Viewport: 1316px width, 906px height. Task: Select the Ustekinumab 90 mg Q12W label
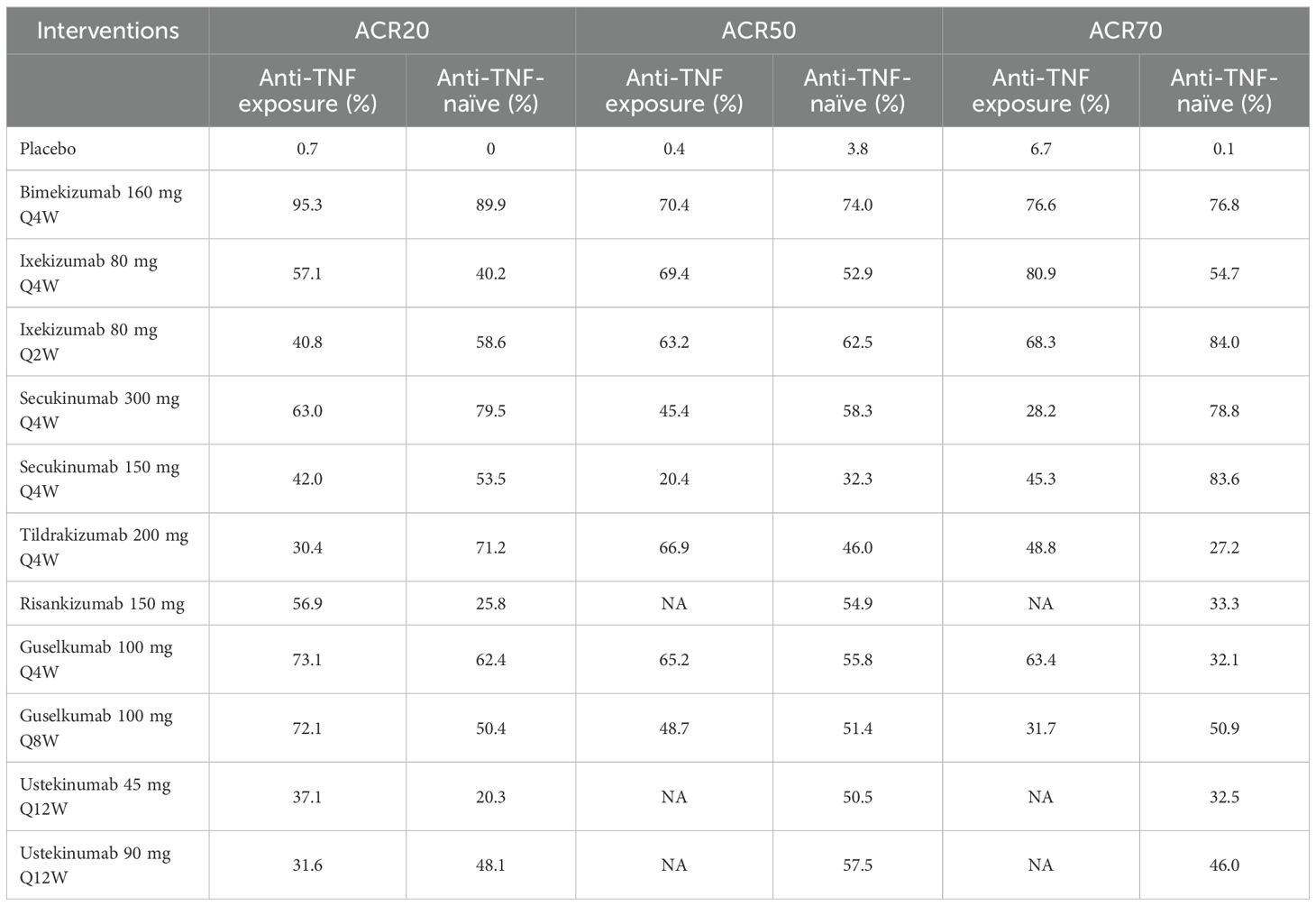click(95, 865)
